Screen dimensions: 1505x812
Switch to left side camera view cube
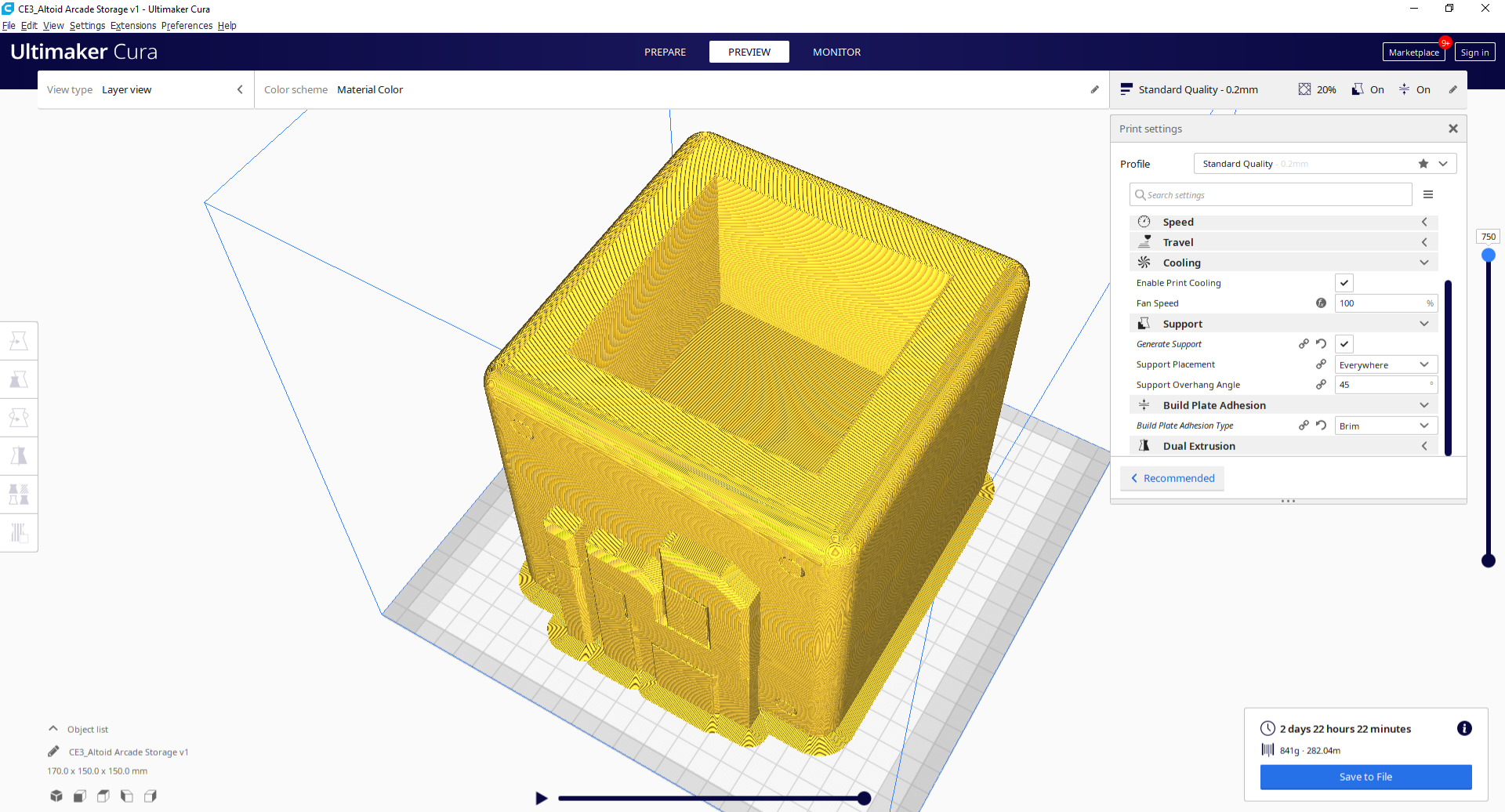pos(127,796)
